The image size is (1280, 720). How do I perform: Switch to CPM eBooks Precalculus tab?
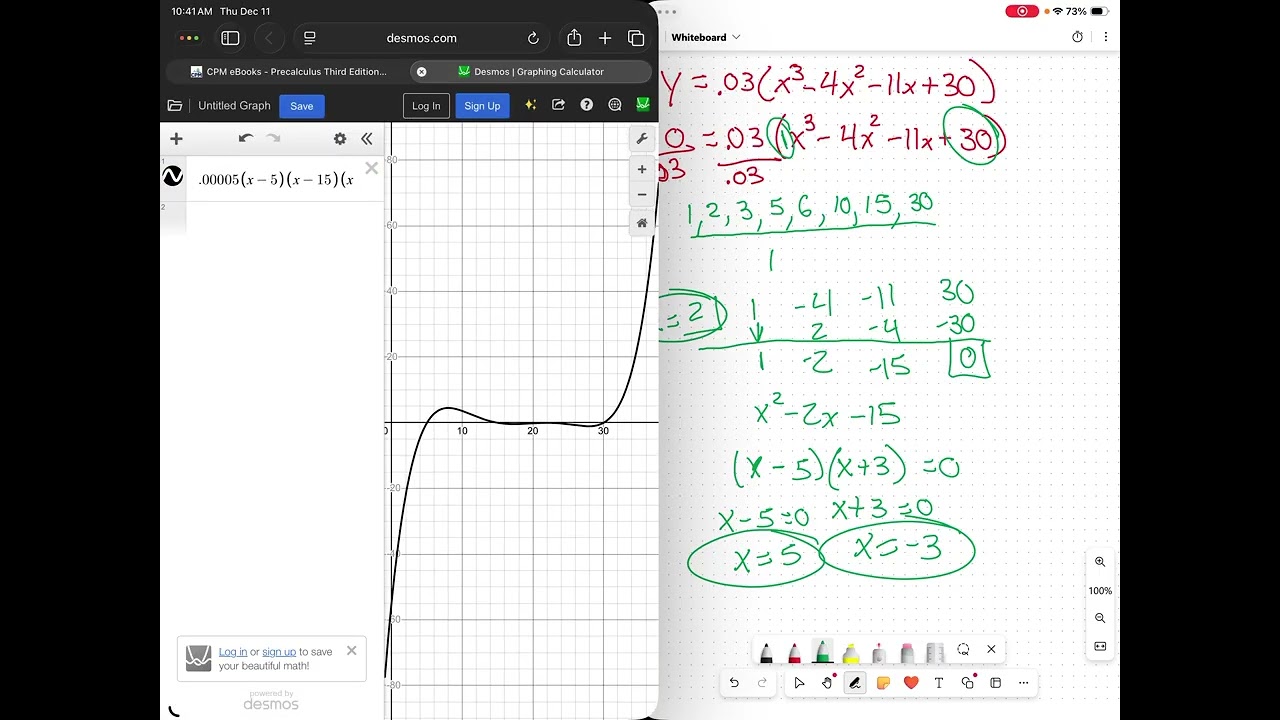288,72
